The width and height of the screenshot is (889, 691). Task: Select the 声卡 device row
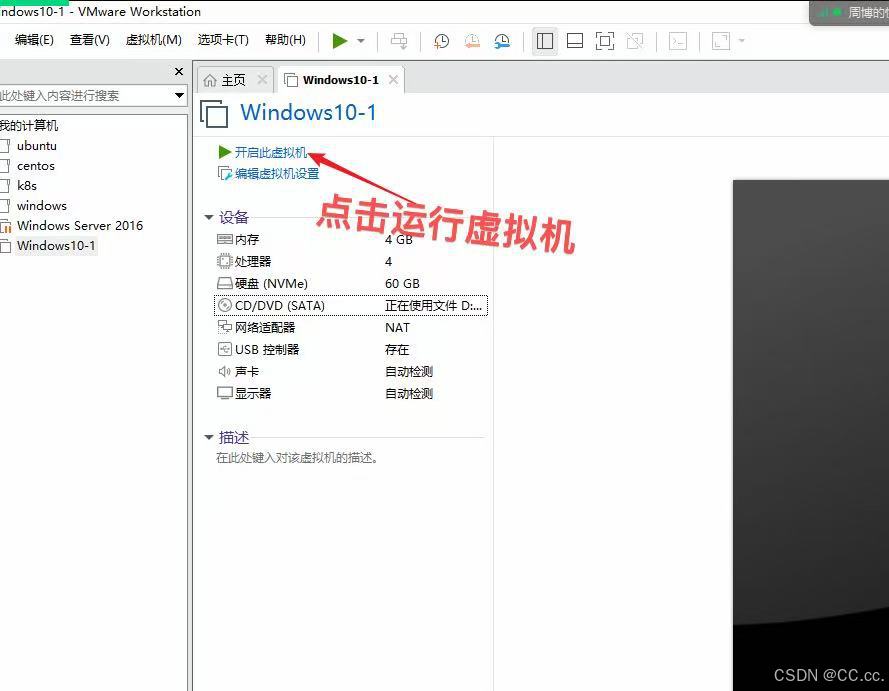[x=351, y=372]
